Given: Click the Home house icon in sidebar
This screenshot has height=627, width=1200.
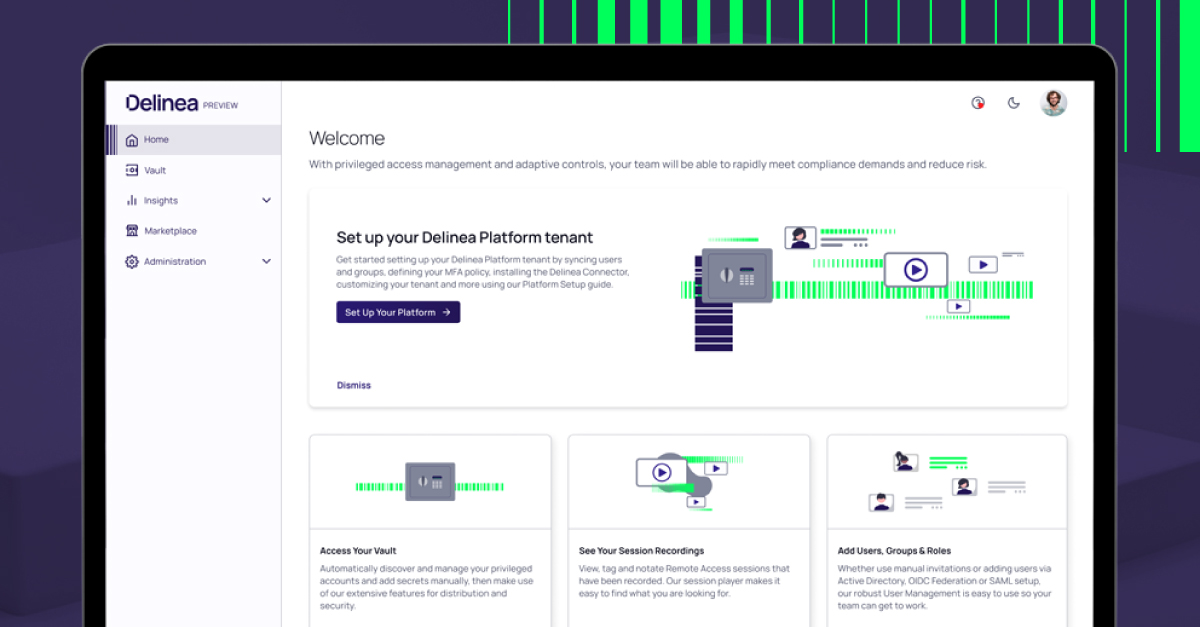Looking at the screenshot, I should tap(132, 140).
